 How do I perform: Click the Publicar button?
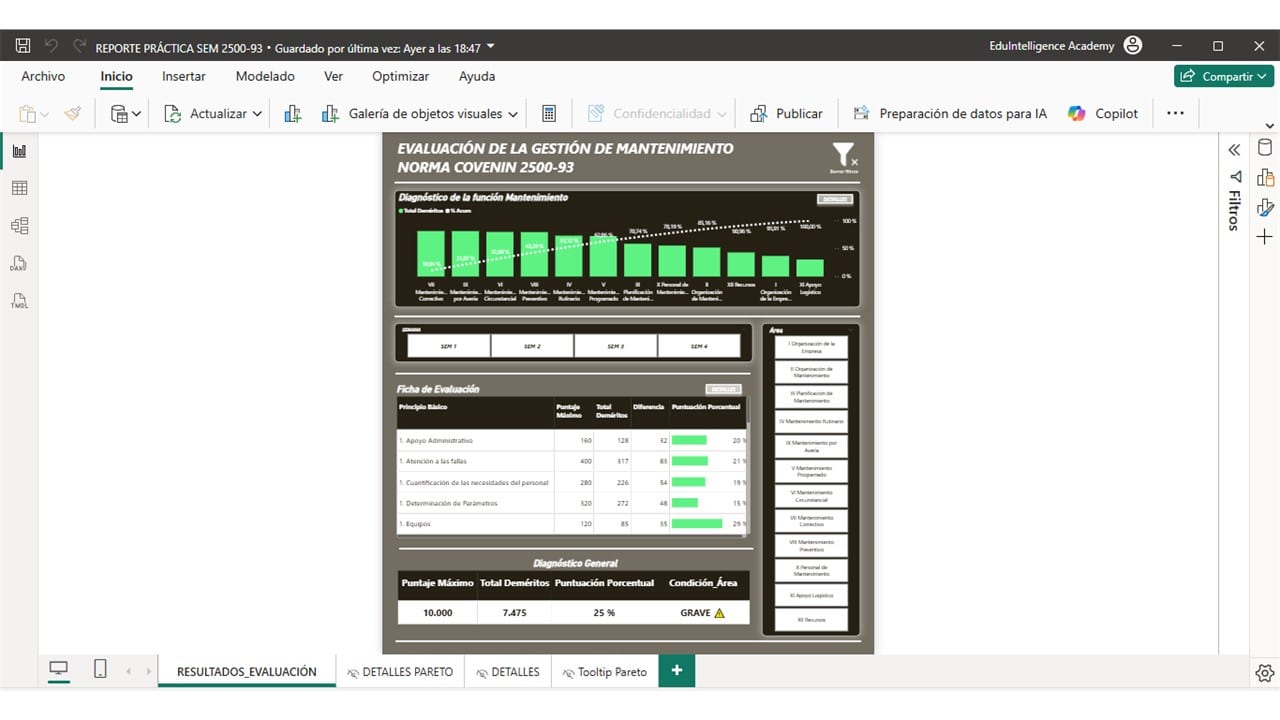[786, 114]
